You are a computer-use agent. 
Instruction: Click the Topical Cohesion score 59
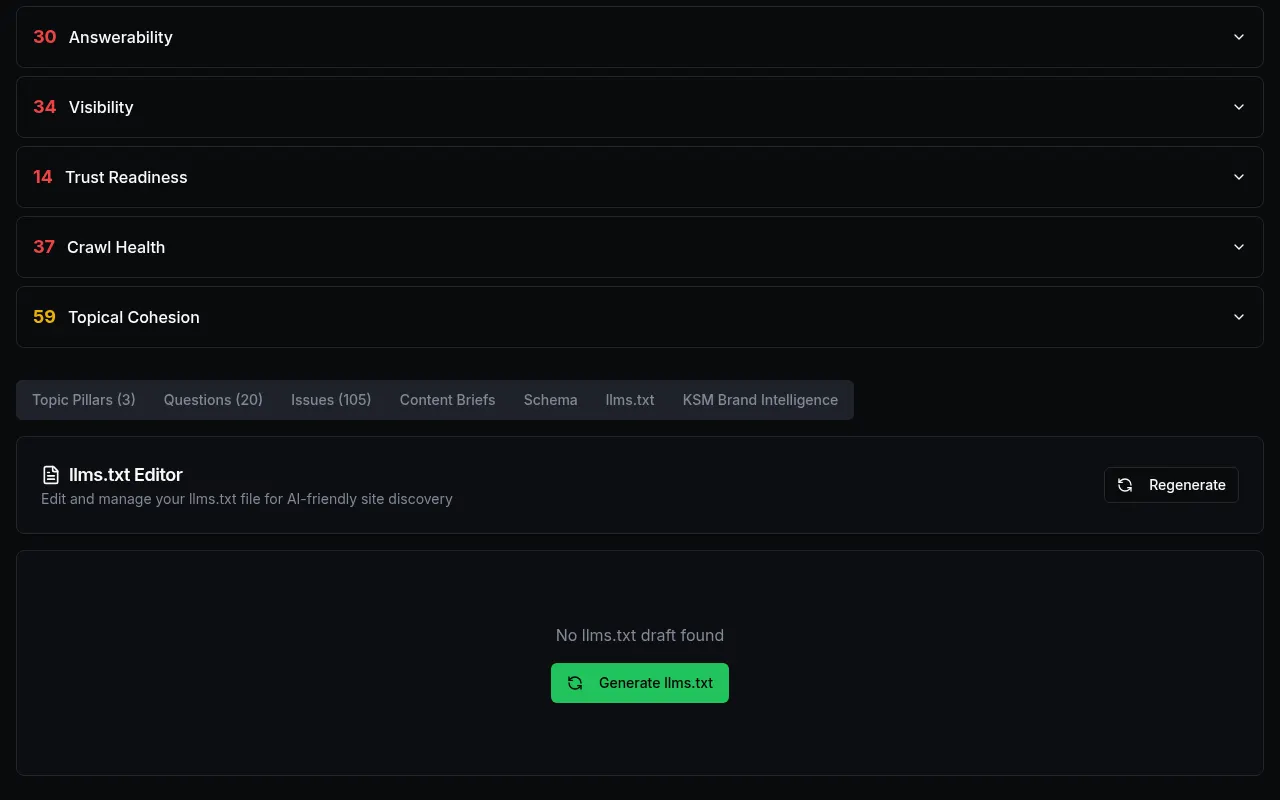45,317
